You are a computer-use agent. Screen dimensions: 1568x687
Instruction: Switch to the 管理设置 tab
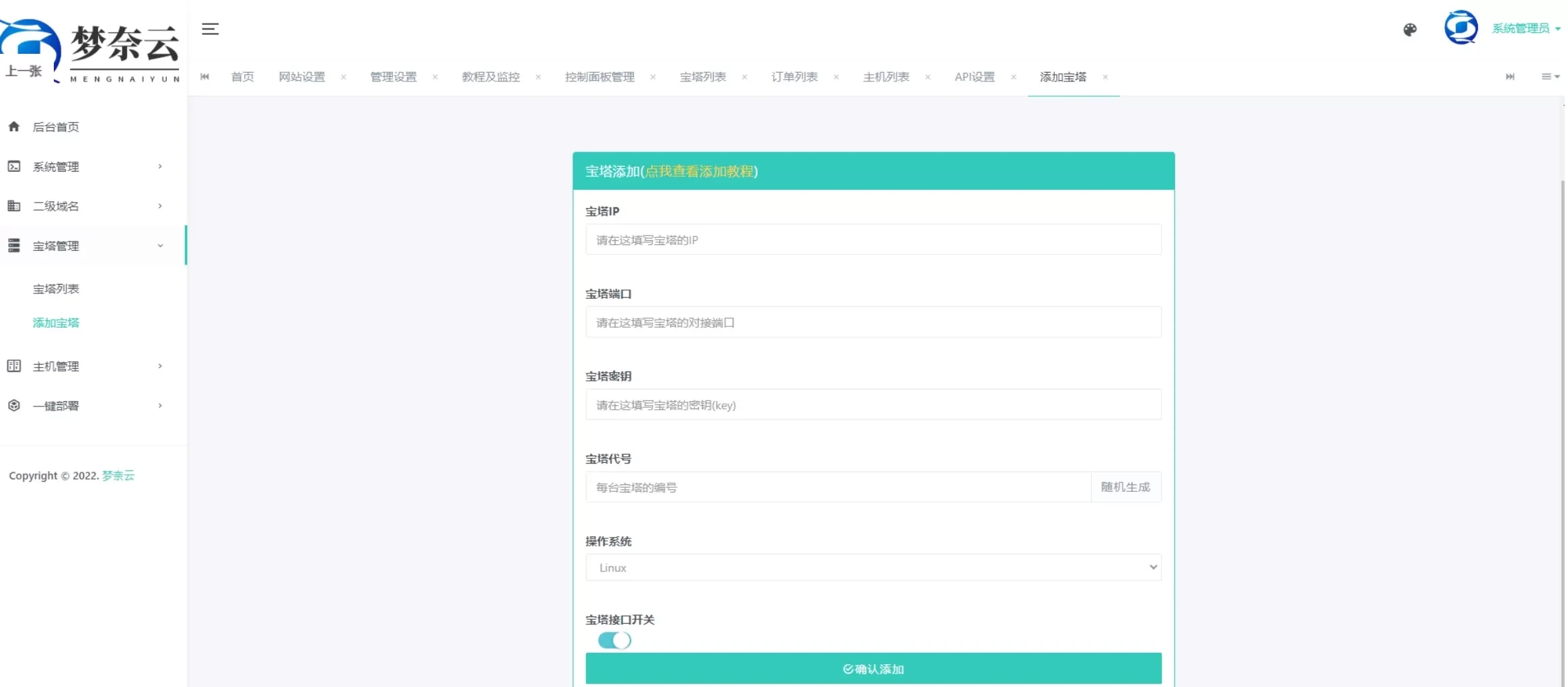click(394, 77)
